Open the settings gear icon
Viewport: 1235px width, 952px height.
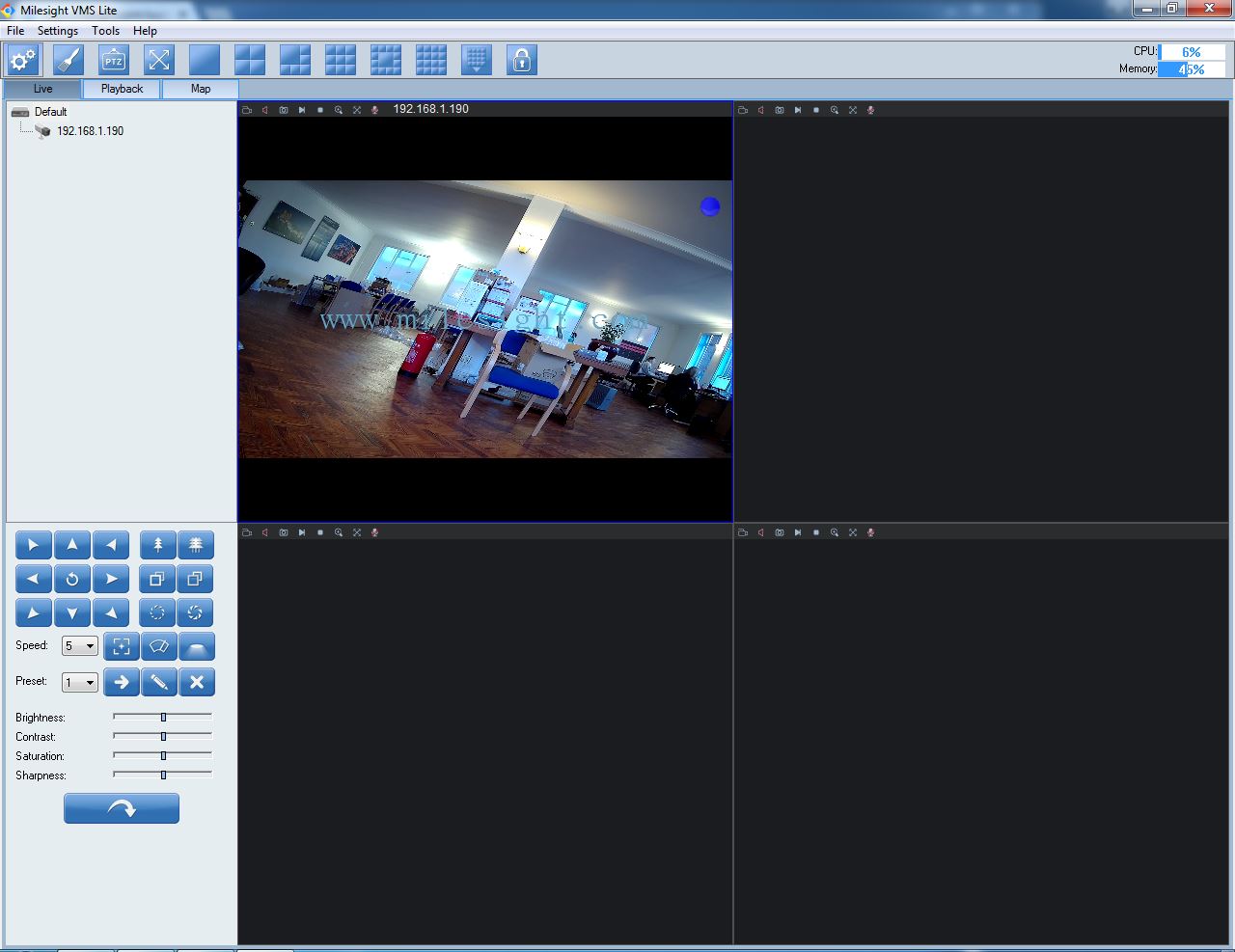click(23, 59)
